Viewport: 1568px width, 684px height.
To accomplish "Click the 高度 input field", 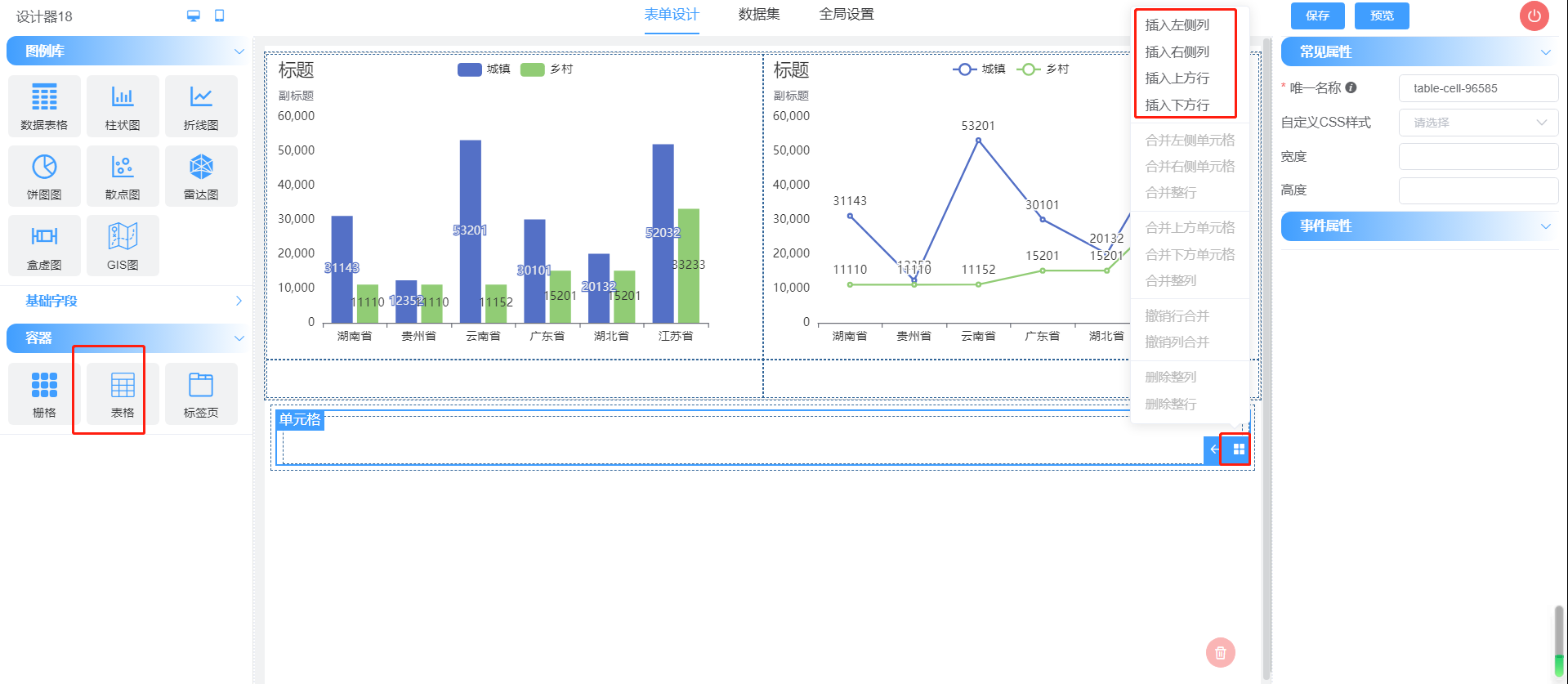I will 1478,190.
